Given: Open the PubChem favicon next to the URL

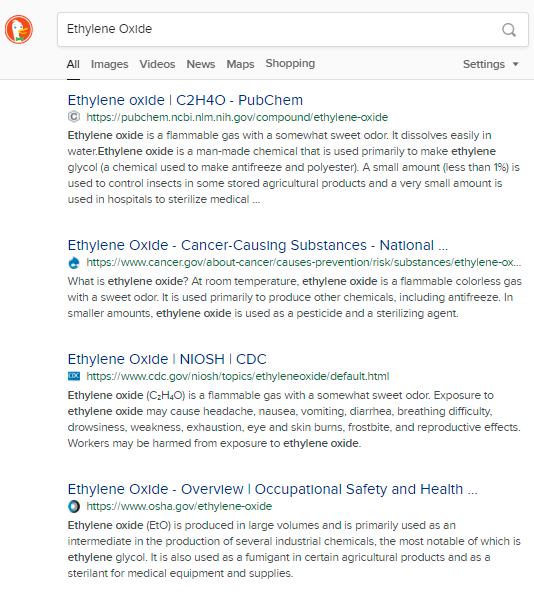Looking at the screenshot, I should point(74,117).
